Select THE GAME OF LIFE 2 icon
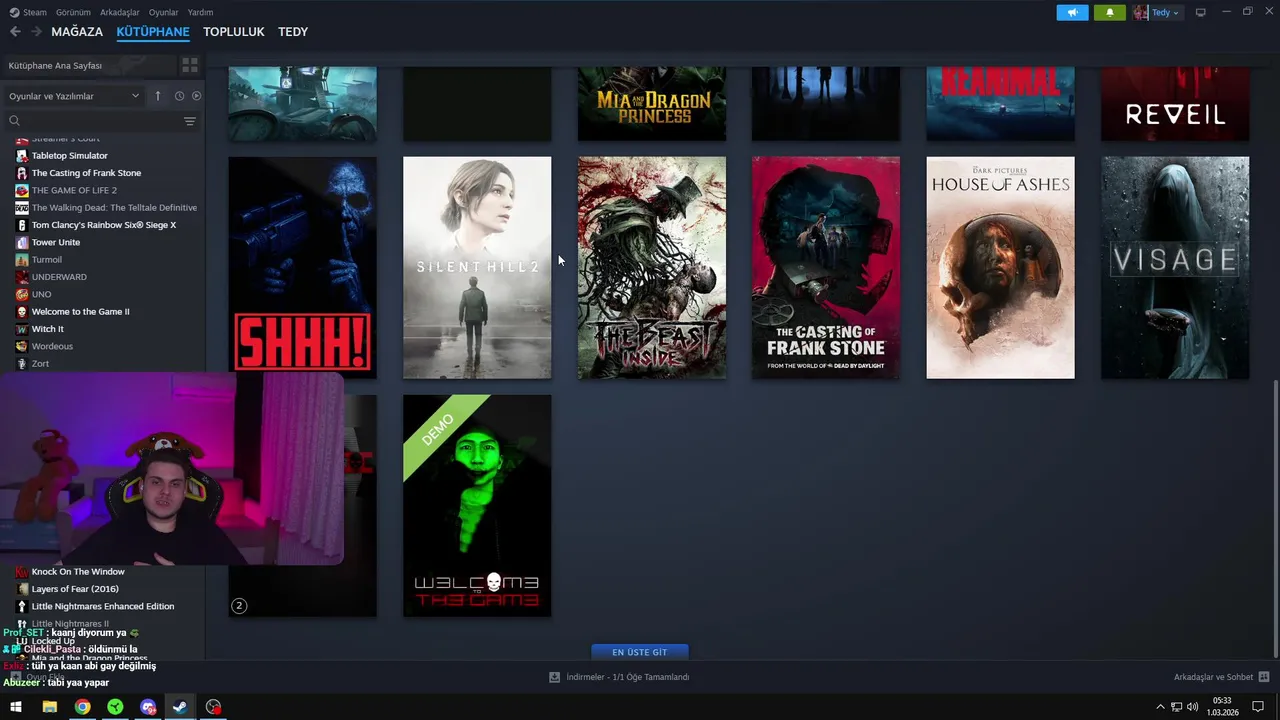Viewport: 1280px width, 720px height. [22, 190]
